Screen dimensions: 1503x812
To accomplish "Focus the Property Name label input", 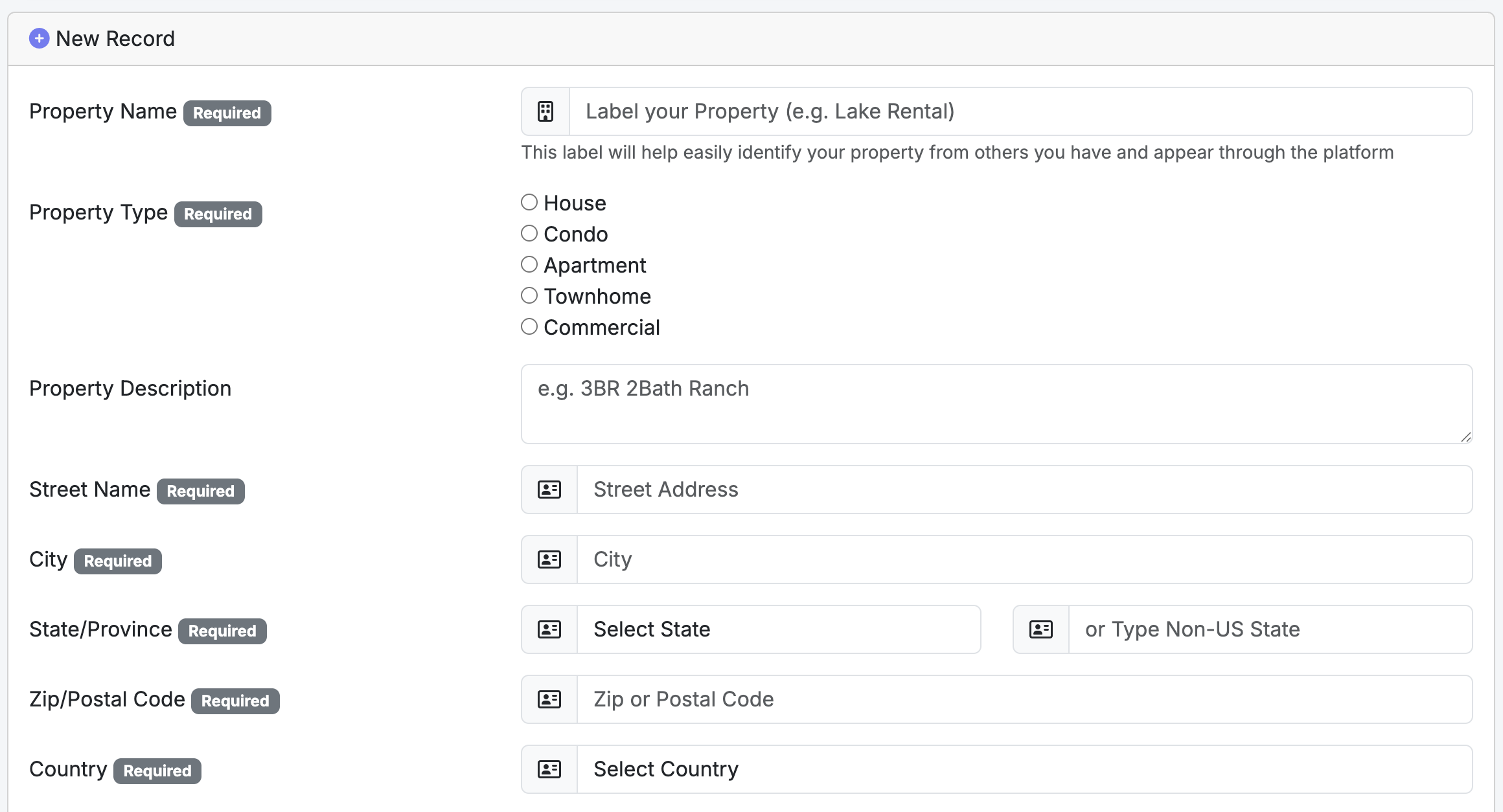I will (1020, 111).
